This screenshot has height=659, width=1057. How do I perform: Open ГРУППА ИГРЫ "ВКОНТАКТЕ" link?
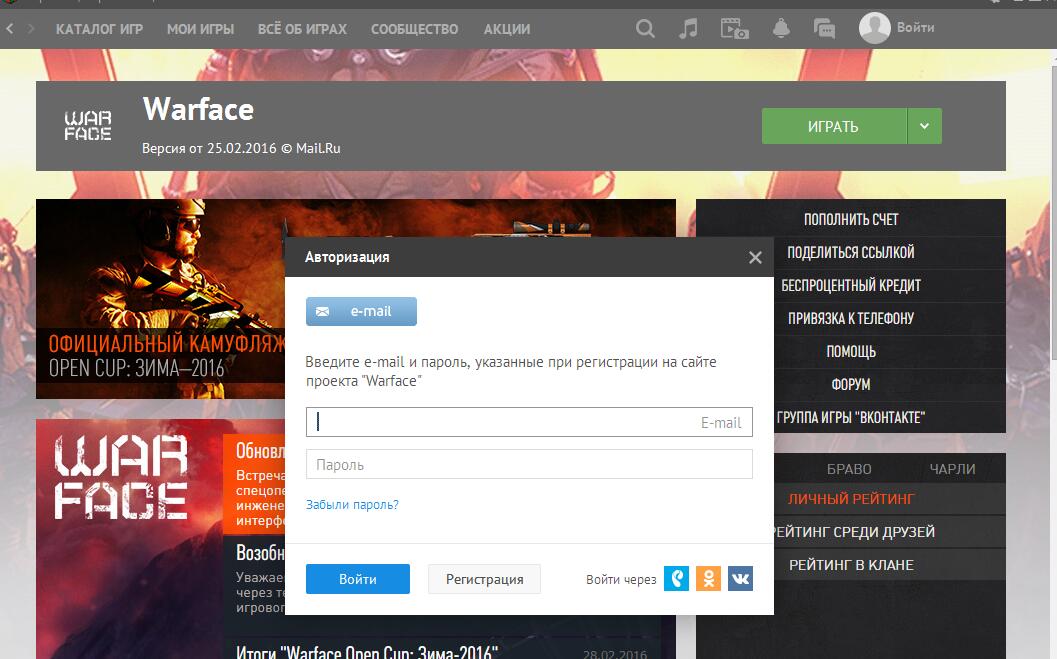(851, 418)
